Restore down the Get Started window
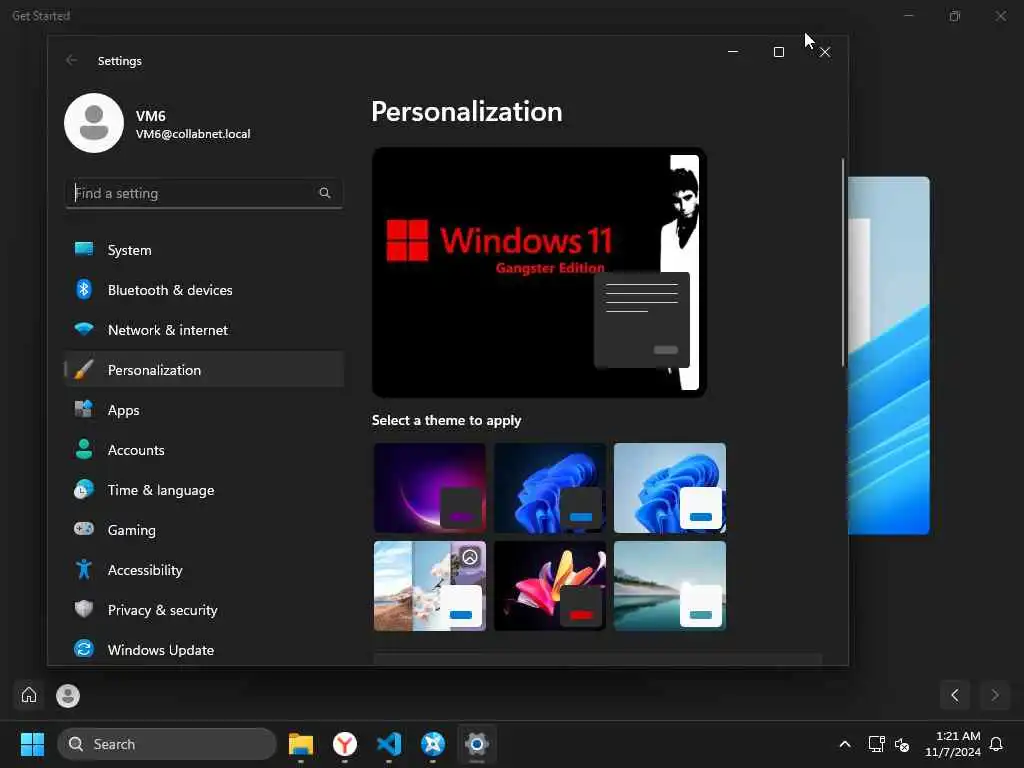1024x768 pixels. 955,16
